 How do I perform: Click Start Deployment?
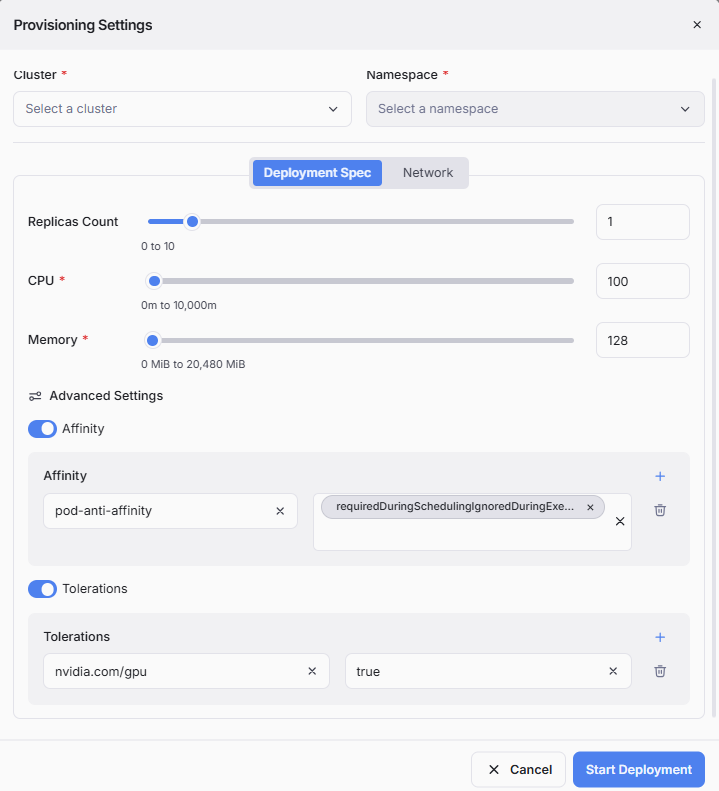click(x=639, y=769)
